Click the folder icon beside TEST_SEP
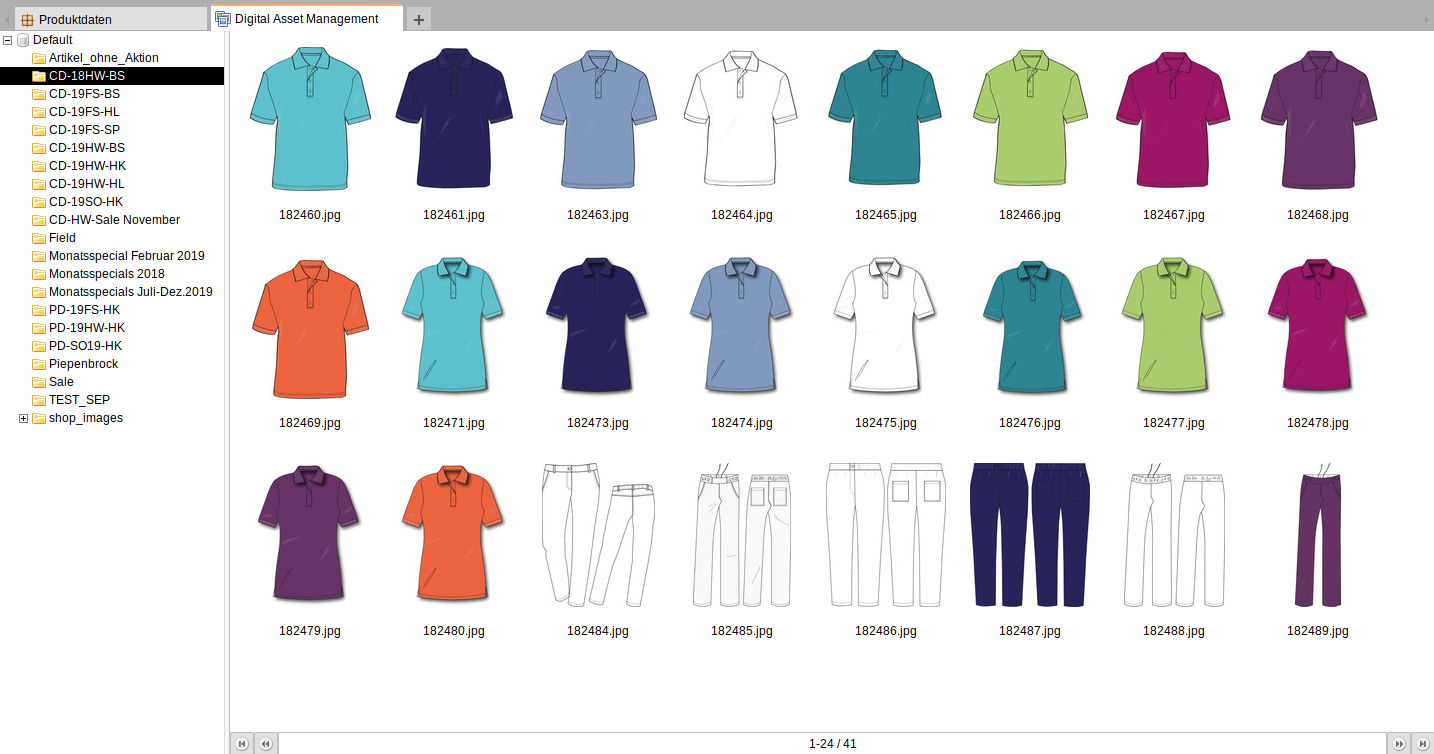 coord(39,400)
